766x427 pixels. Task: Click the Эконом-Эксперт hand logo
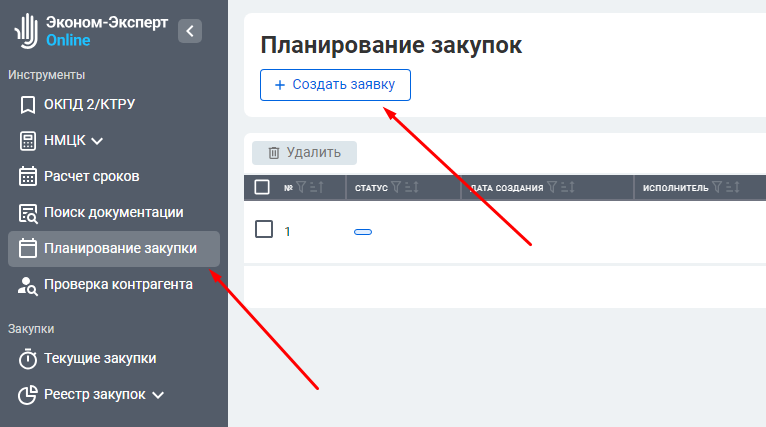[x=26, y=31]
